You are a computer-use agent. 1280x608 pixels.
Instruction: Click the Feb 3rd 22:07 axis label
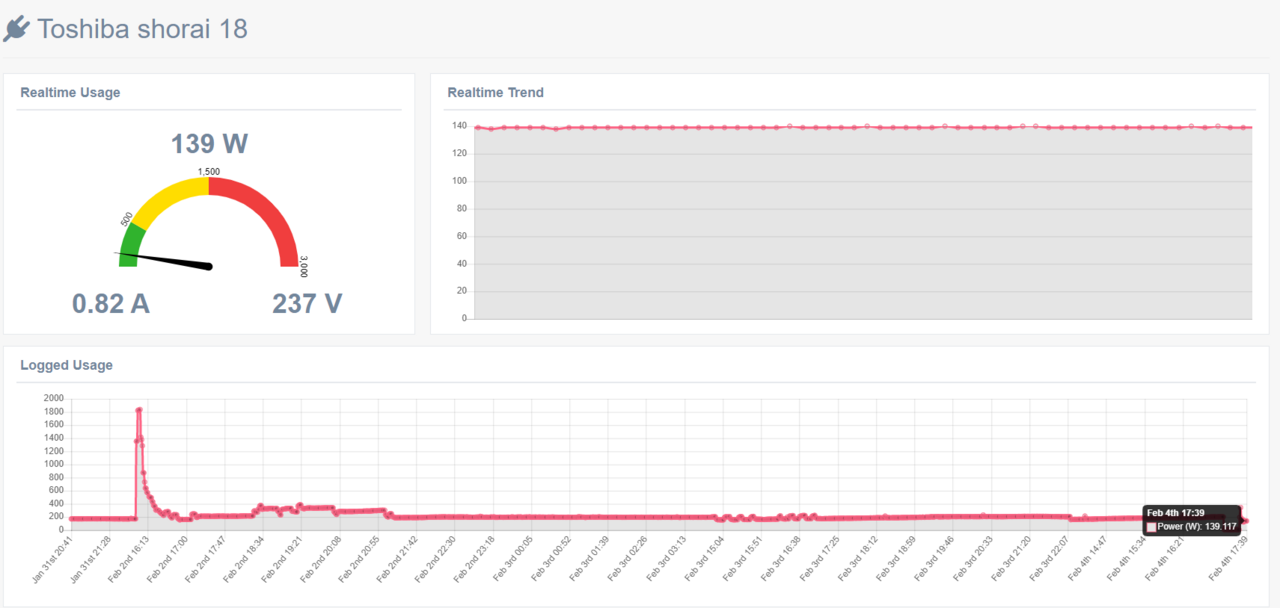(1051, 560)
